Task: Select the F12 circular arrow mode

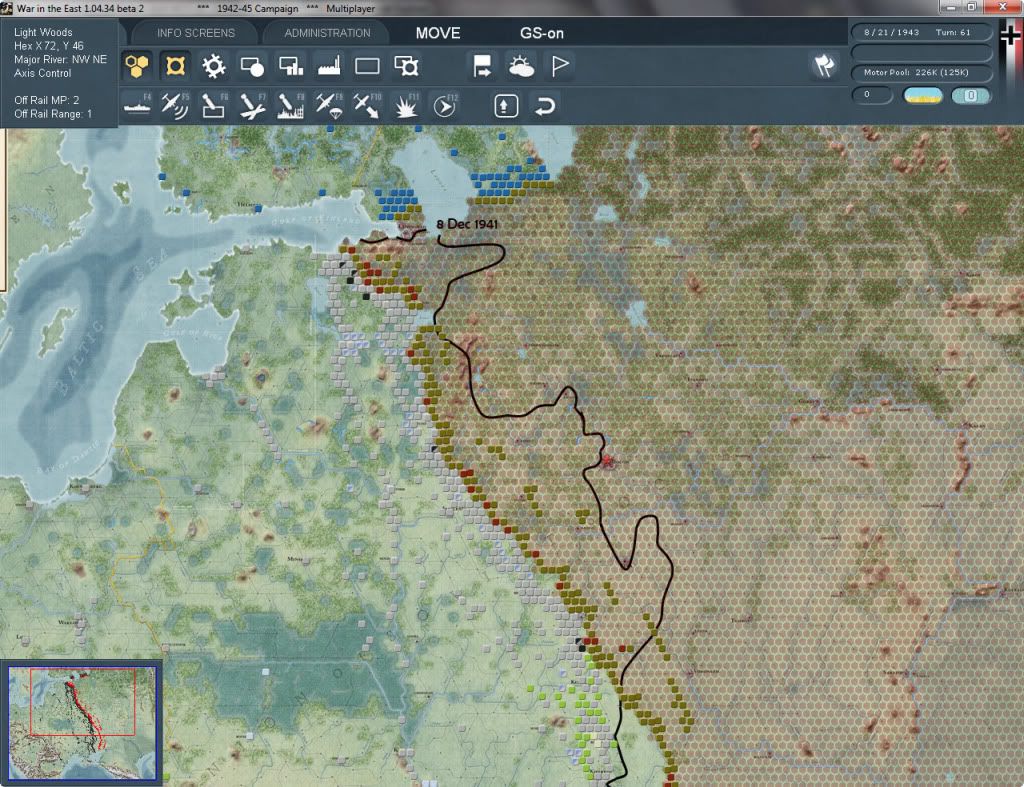Action: pos(445,106)
